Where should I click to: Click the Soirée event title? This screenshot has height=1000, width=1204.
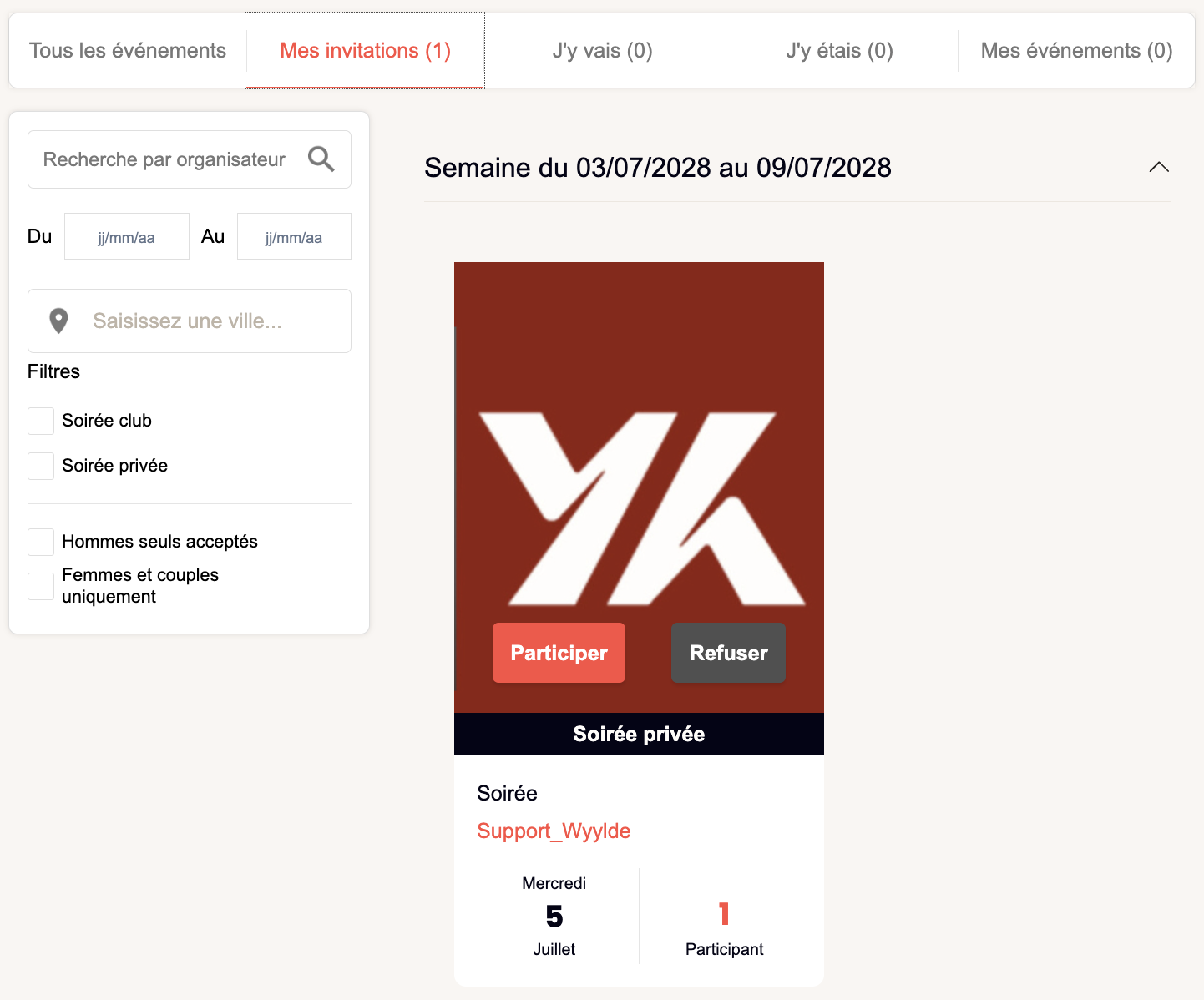click(507, 793)
